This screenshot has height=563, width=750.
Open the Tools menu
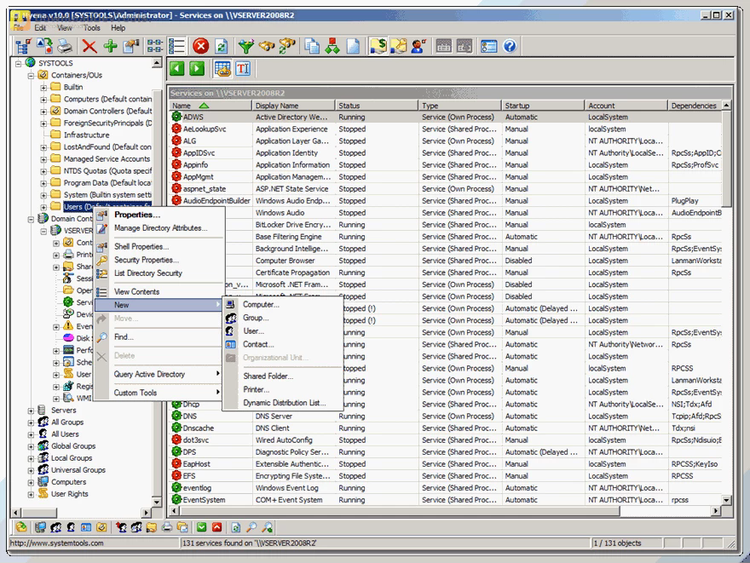point(91,28)
